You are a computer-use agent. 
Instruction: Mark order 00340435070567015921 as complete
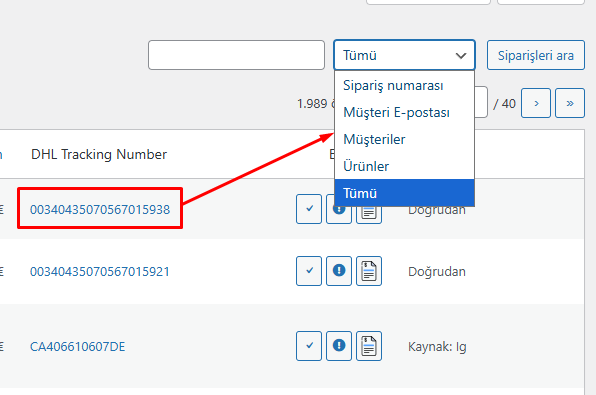[309, 271]
